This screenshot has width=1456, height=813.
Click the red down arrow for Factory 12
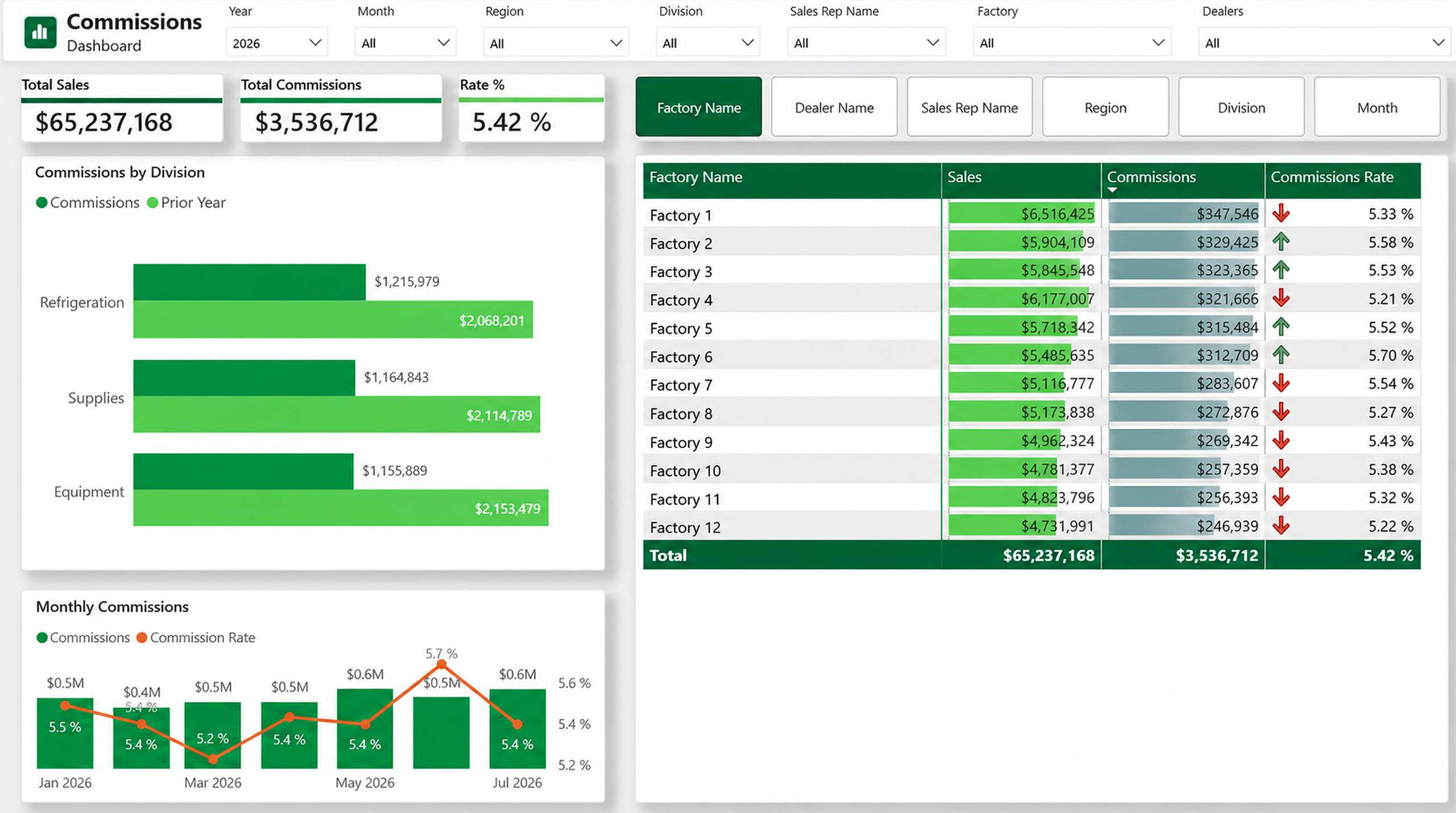1281,526
